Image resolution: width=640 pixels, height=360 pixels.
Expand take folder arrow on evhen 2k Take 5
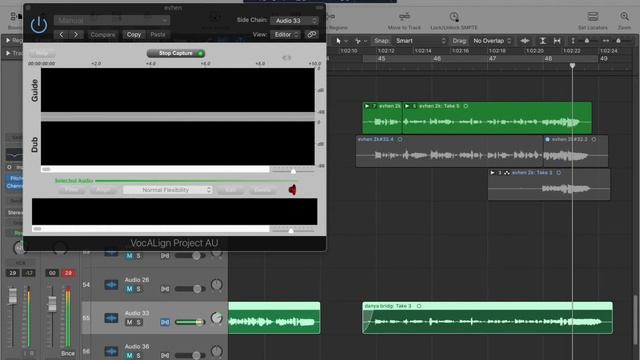[407, 106]
